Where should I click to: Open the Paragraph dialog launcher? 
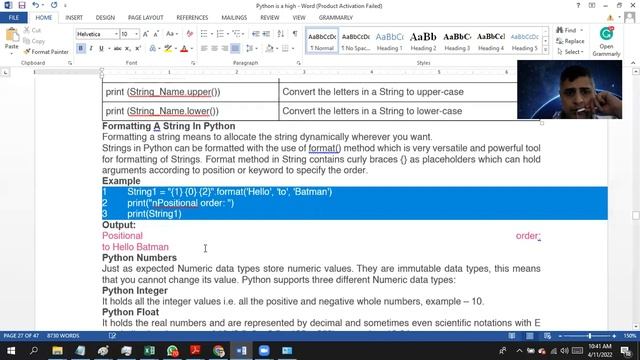[x=298, y=63]
